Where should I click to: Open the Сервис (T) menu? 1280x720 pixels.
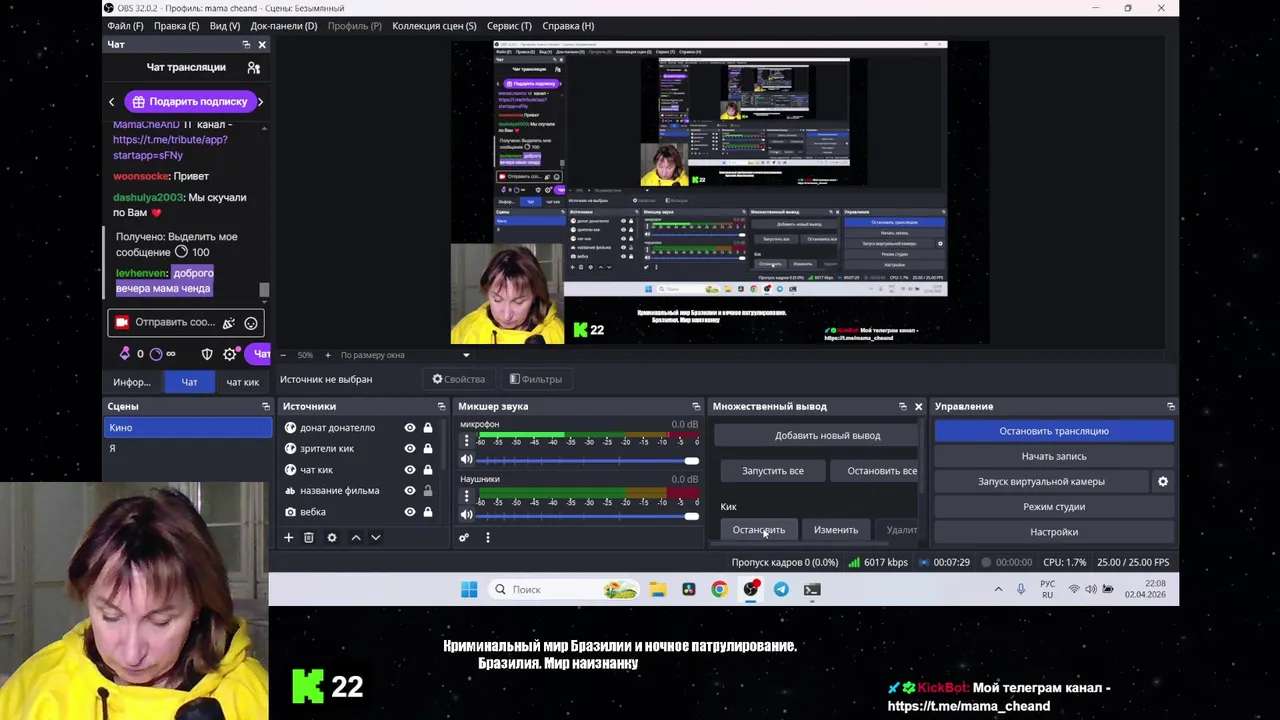click(509, 26)
